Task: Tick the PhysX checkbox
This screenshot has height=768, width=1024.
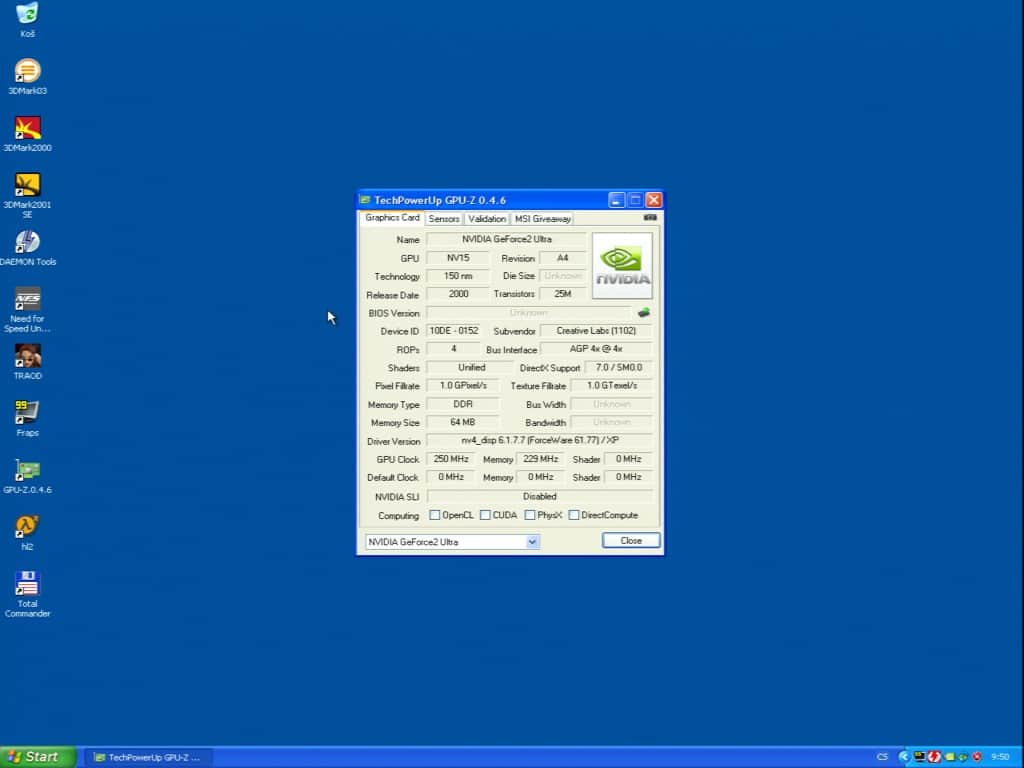Action: coord(530,515)
